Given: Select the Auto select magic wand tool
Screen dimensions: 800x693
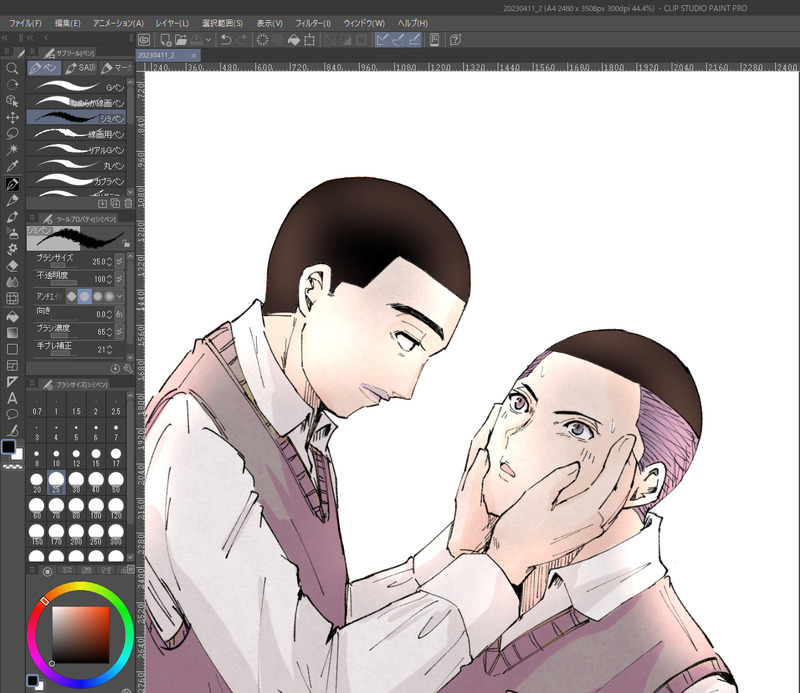Looking at the screenshot, I should pyautogui.click(x=12, y=150).
